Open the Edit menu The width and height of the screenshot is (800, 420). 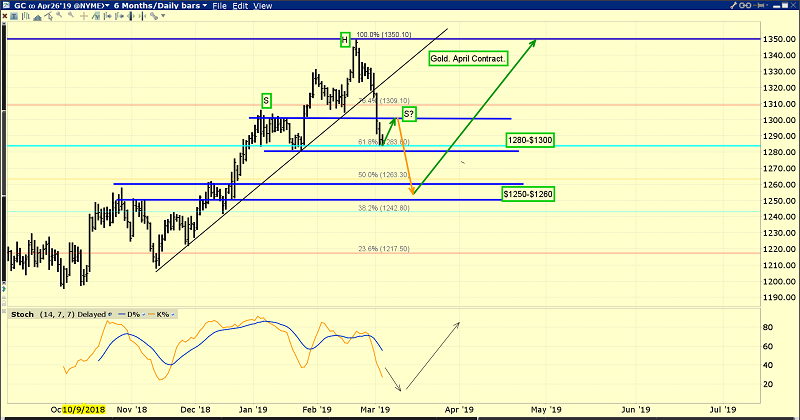coord(240,6)
